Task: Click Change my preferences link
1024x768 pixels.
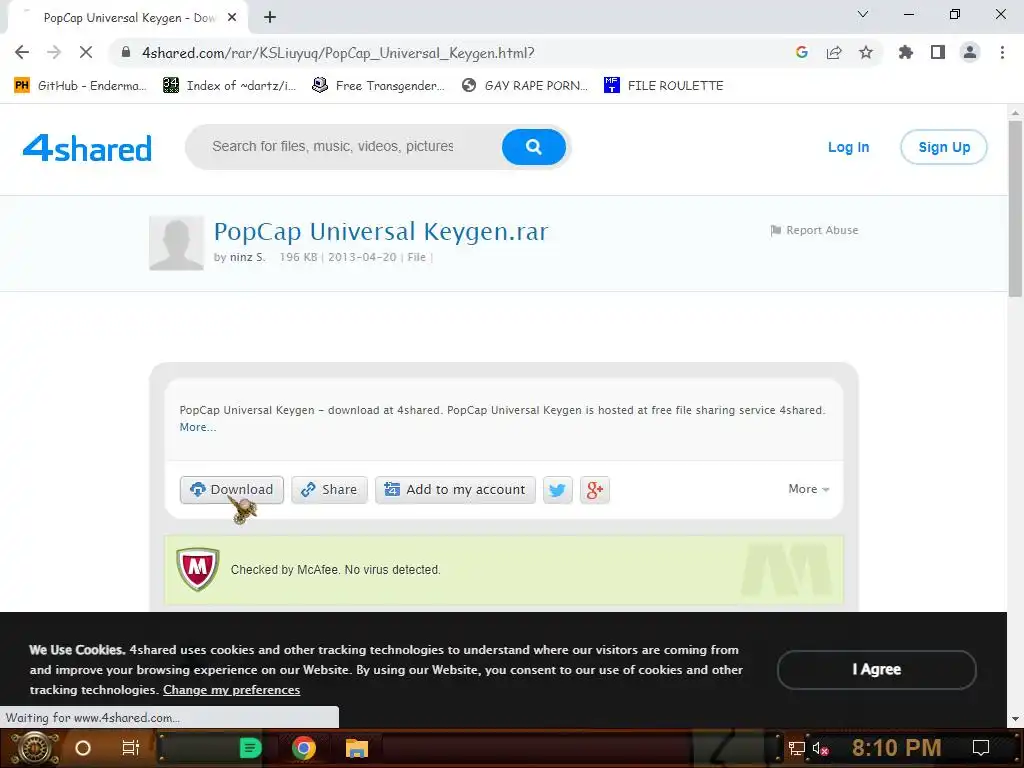Action: point(231,690)
